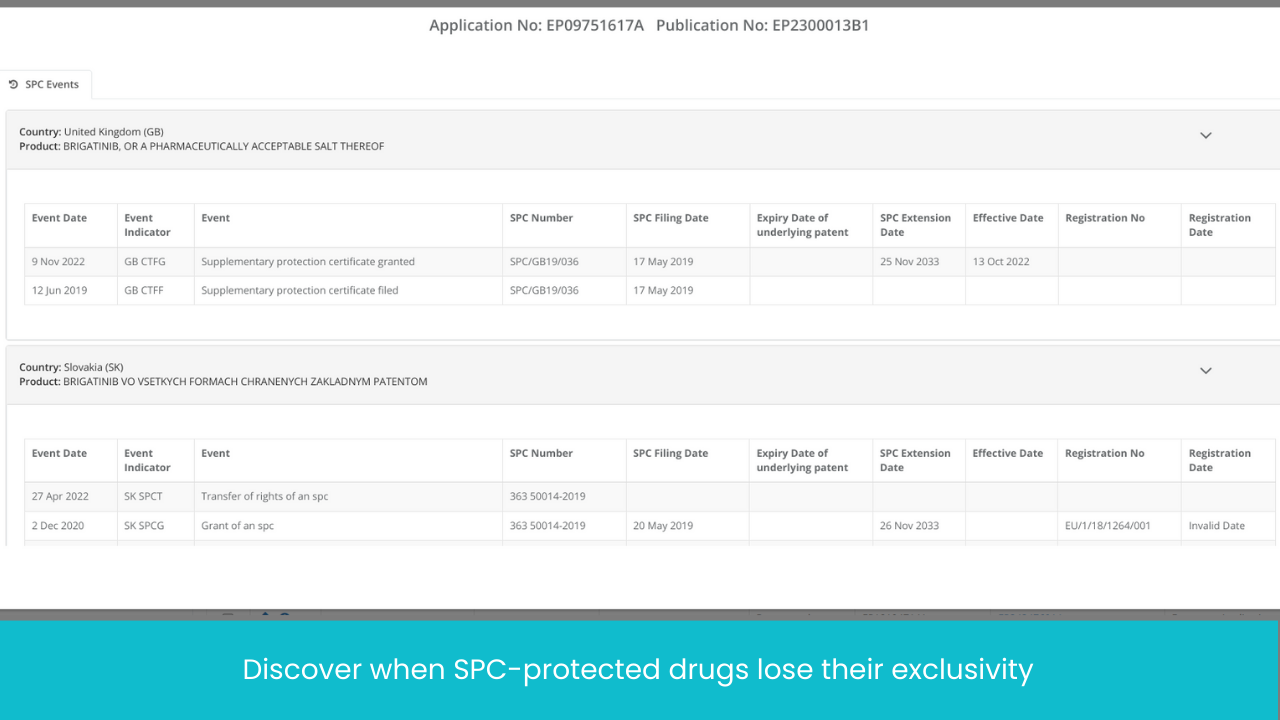Collapse the Slovakia (SK) section chevron

pos(1205,370)
